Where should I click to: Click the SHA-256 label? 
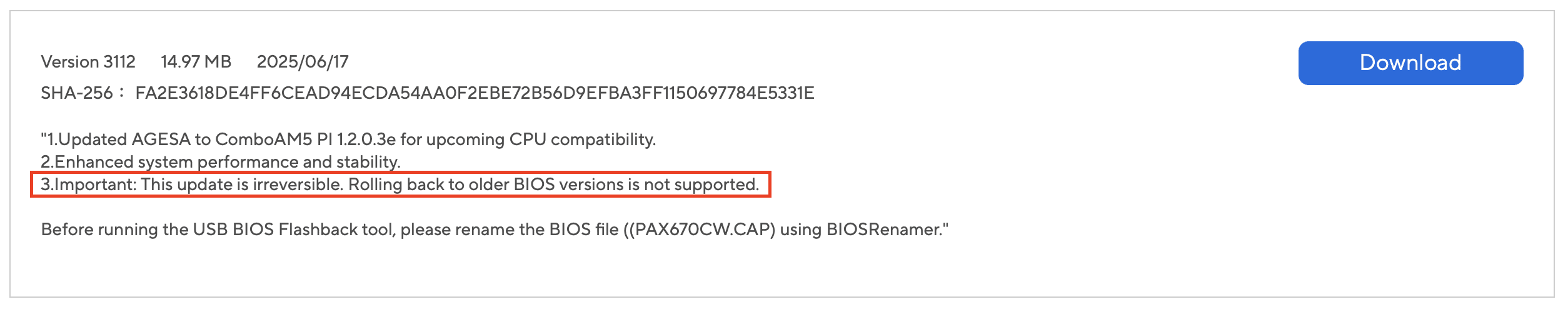click(x=76, y=93)
